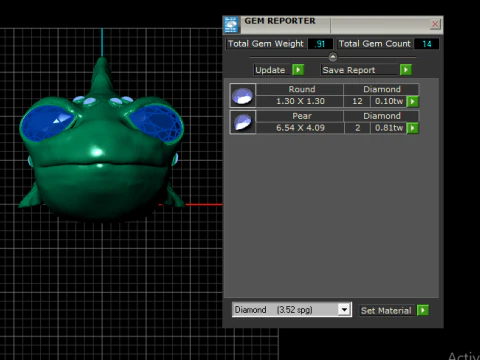The width and height of the screenshot is (480, 360).
Task: Click the Total Gem Weight value .91
Action: [320, 44]
